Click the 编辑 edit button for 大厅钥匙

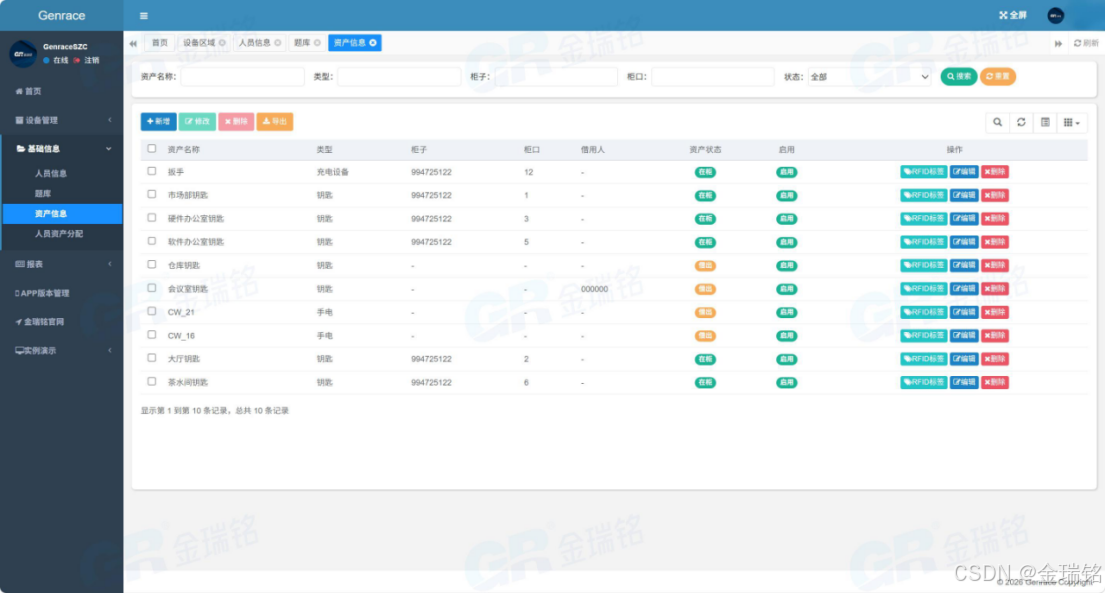pyautogui.click(x=964, y=359)
